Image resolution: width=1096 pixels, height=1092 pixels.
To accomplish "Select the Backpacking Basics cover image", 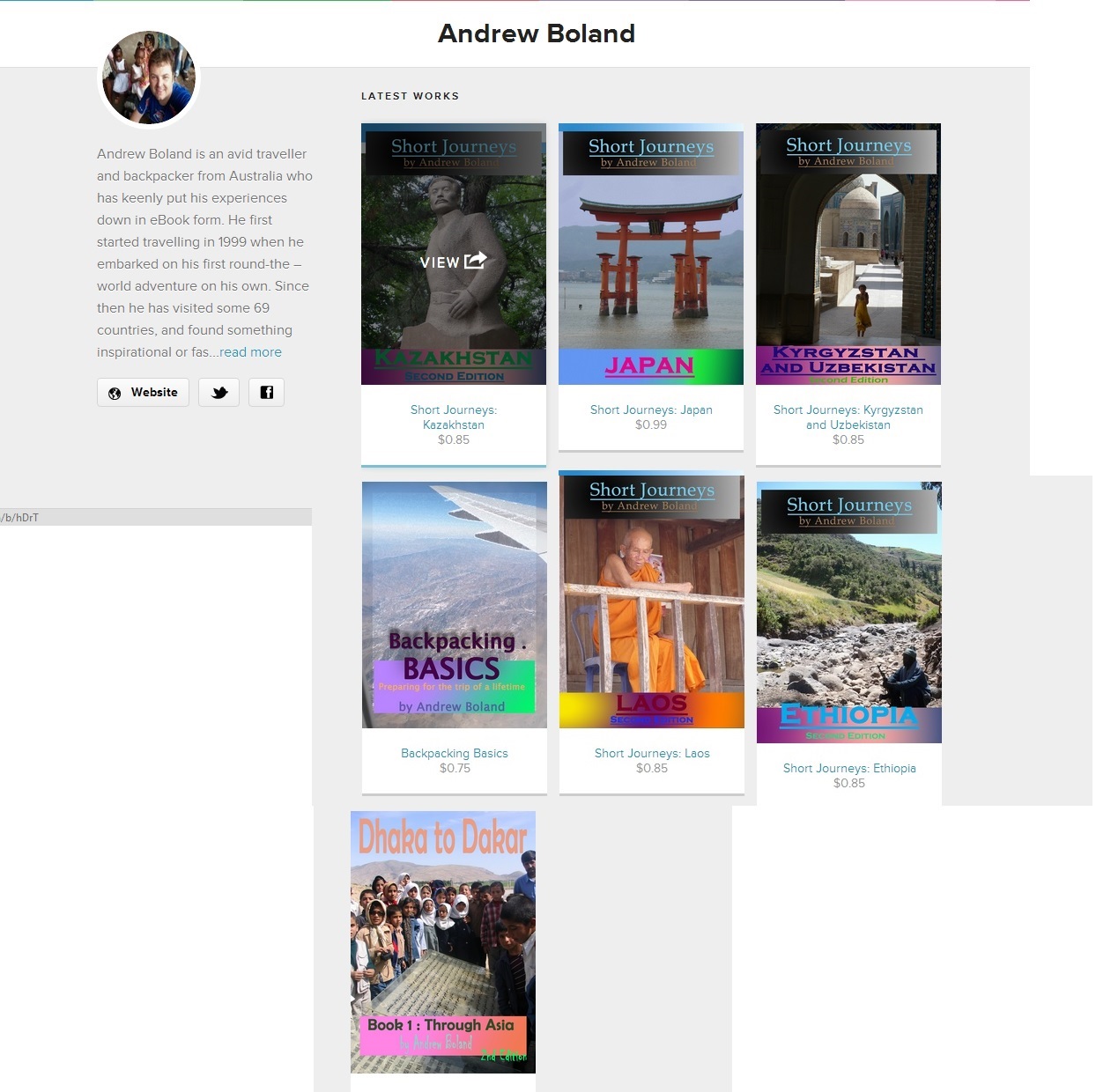I will pyautogui.click(x=454, y=604).
